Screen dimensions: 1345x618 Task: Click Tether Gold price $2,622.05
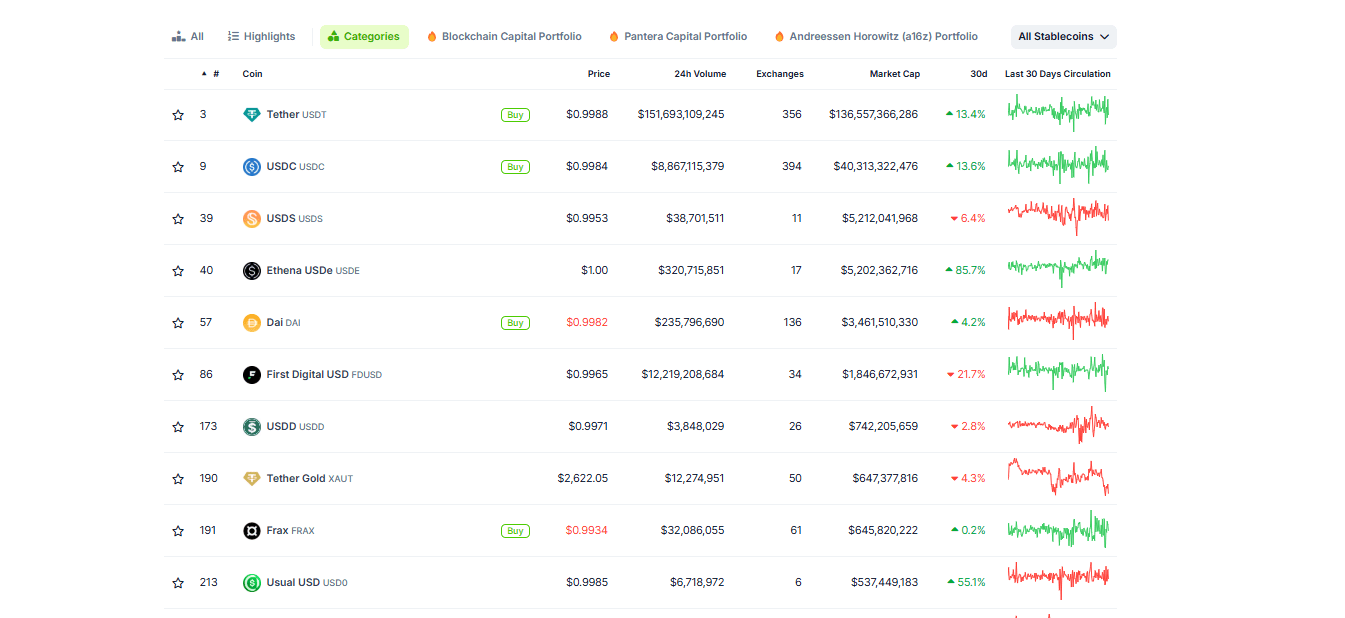[583, 479]
